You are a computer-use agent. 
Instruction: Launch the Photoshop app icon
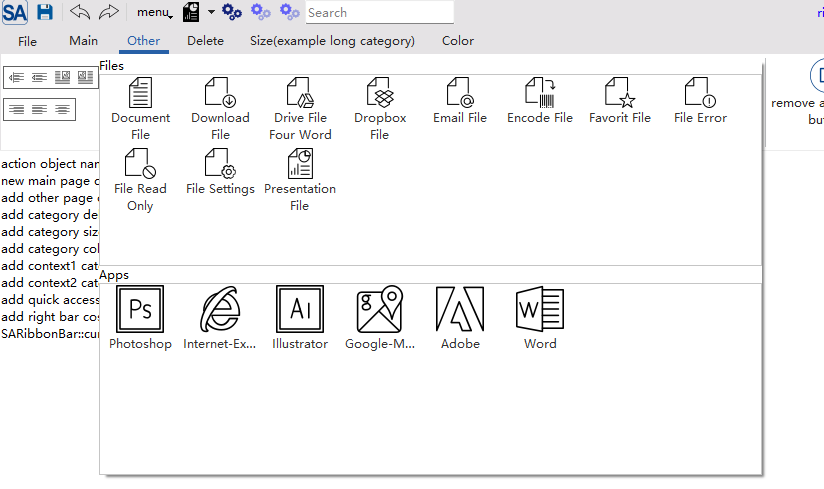pyautogui.click(x=140, y=310)
